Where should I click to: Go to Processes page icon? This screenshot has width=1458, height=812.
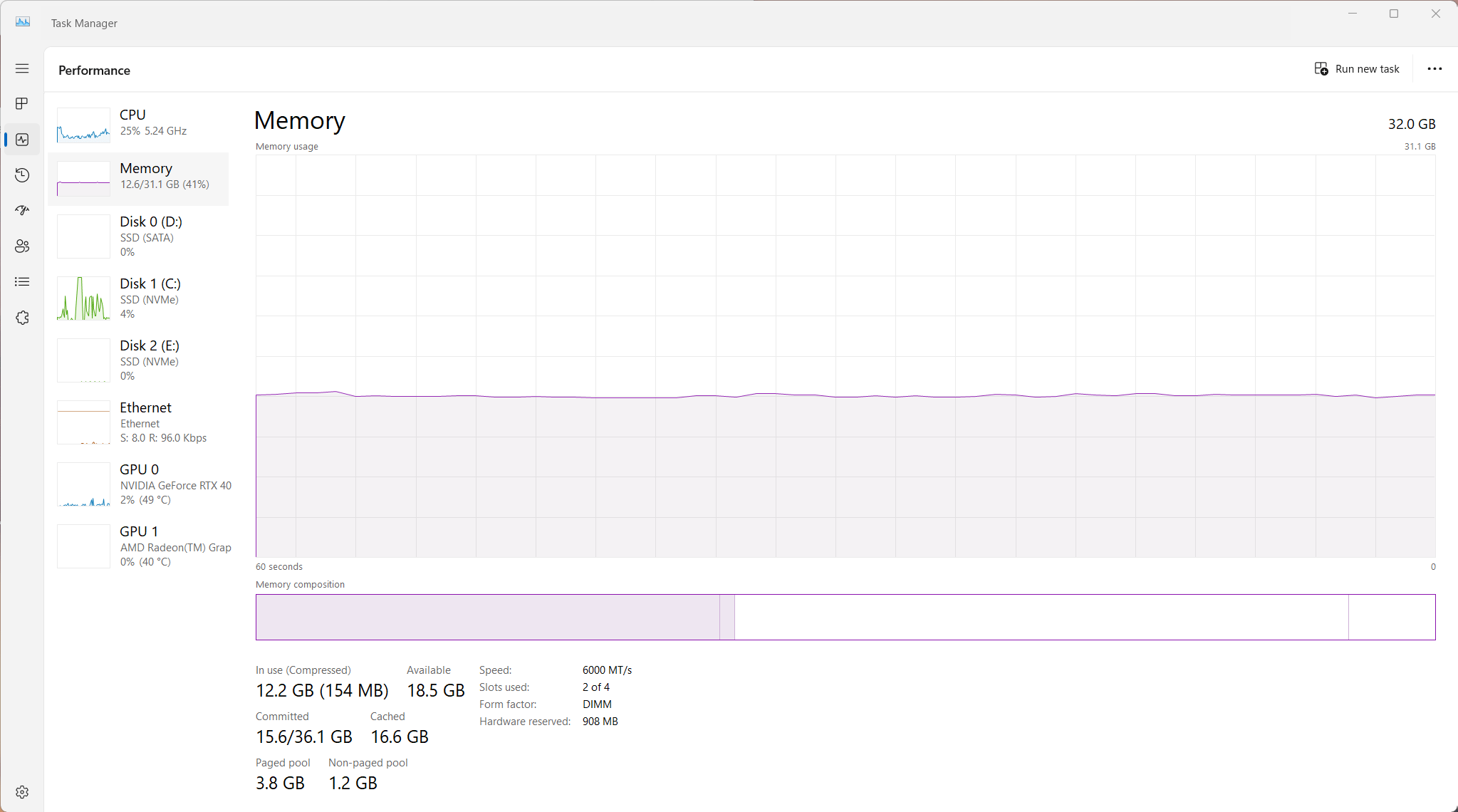pyautogui.click(x=22, y=104)
